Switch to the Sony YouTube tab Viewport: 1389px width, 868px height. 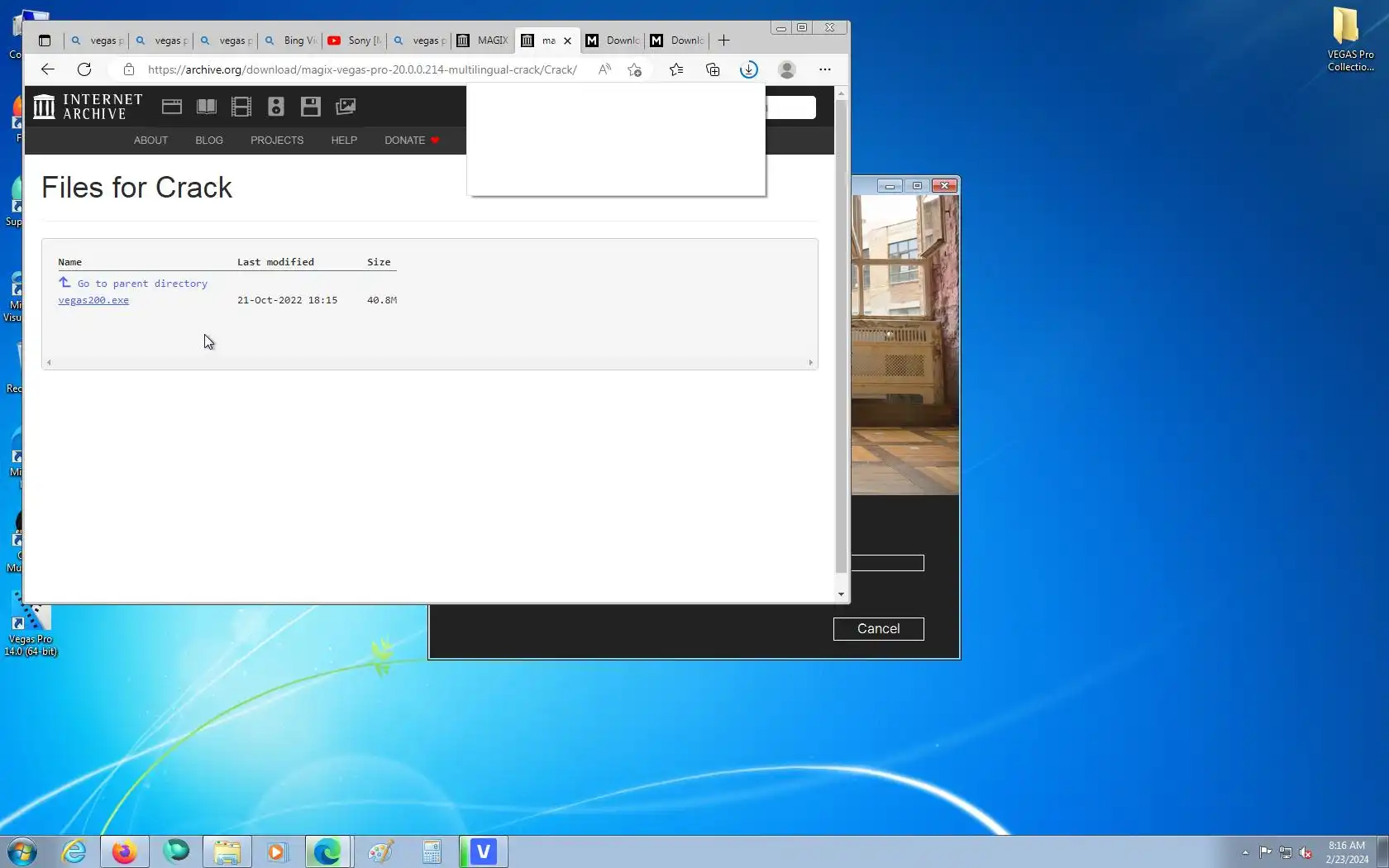click(x=355, y=41)
